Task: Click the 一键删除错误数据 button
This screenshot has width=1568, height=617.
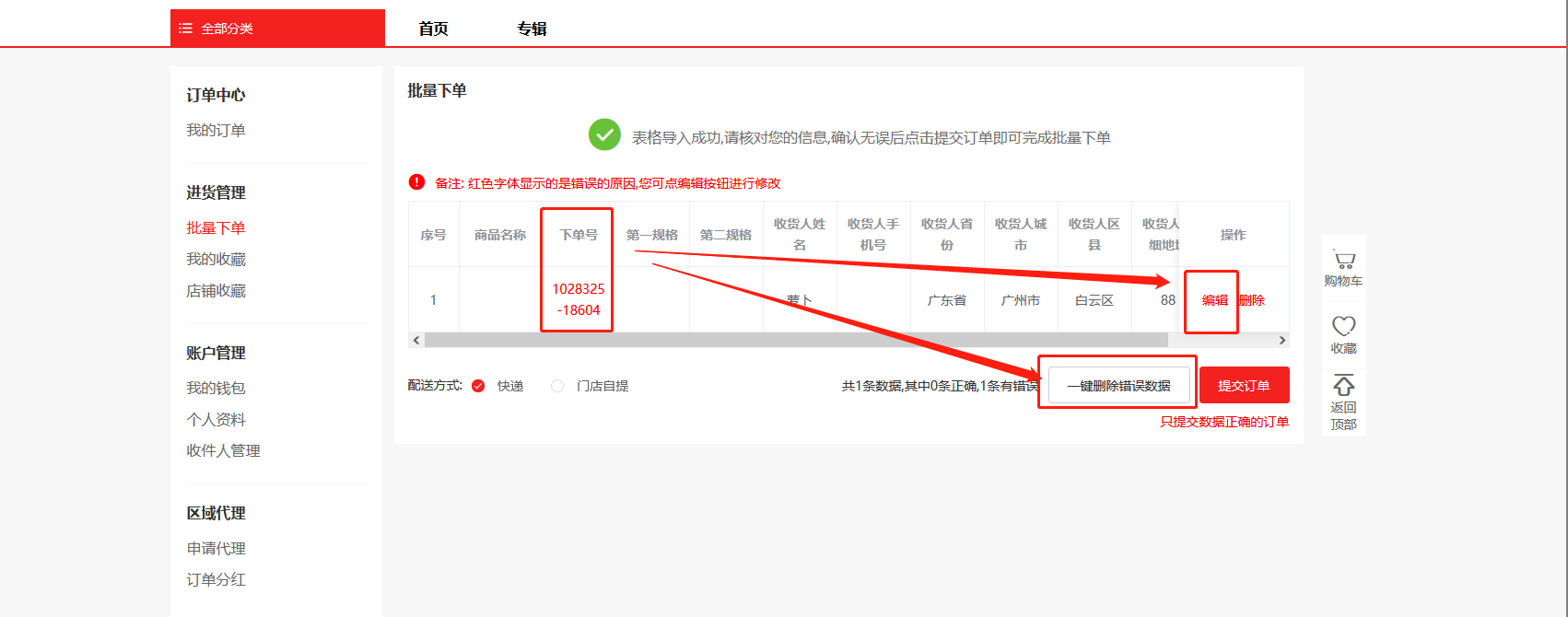Action: 1118,386
